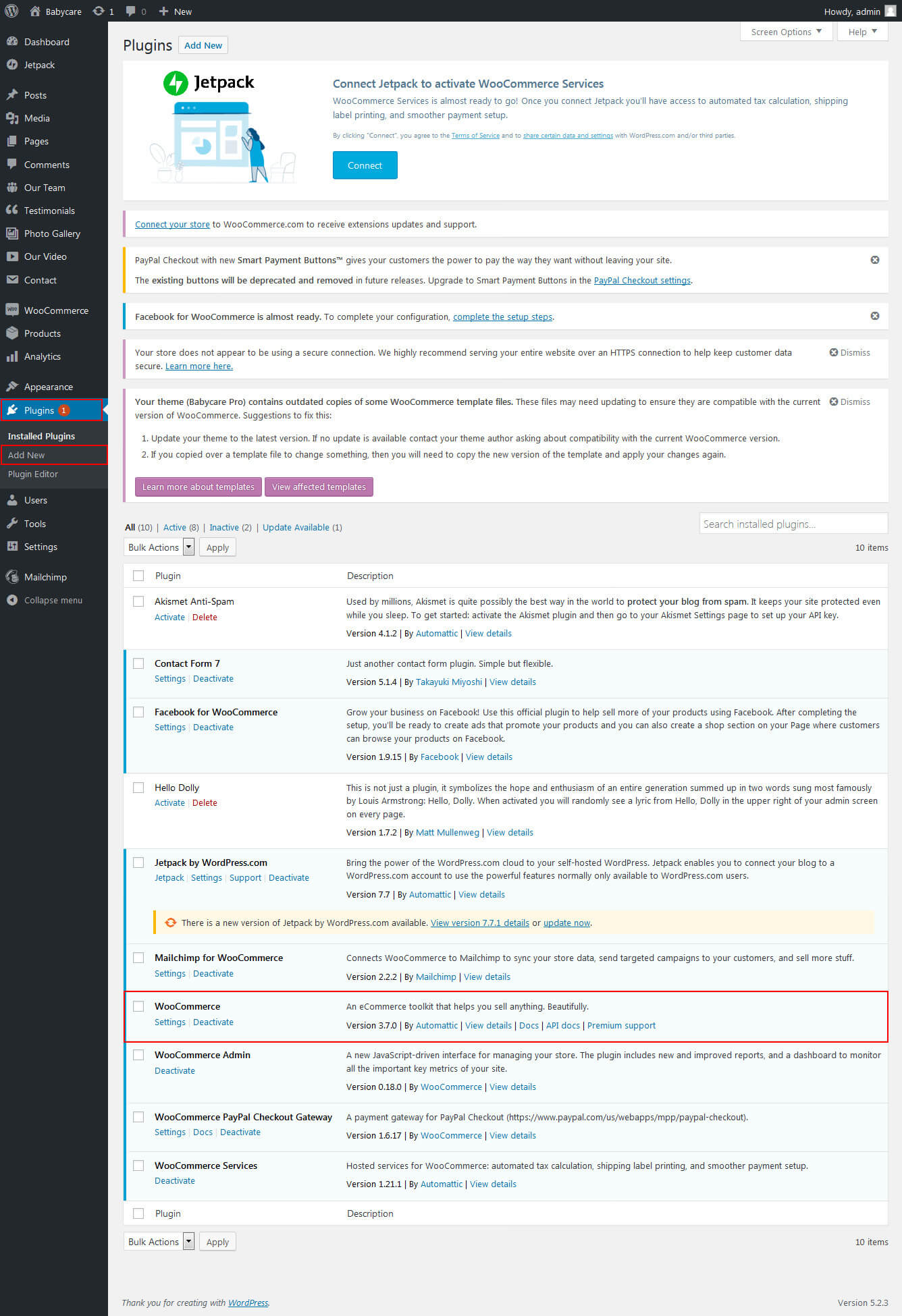902x1316 pixels.
Task: Open the top Bulk Actions dropdown
Action: point(159,547)
